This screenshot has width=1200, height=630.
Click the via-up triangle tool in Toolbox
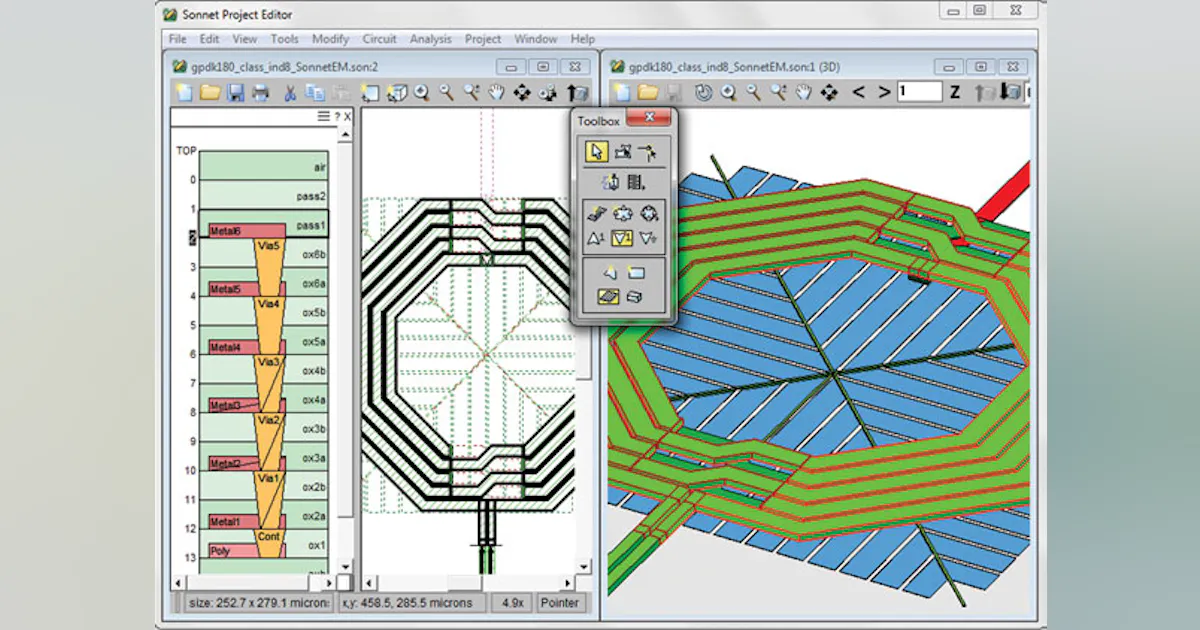click(x=597, y=237)
